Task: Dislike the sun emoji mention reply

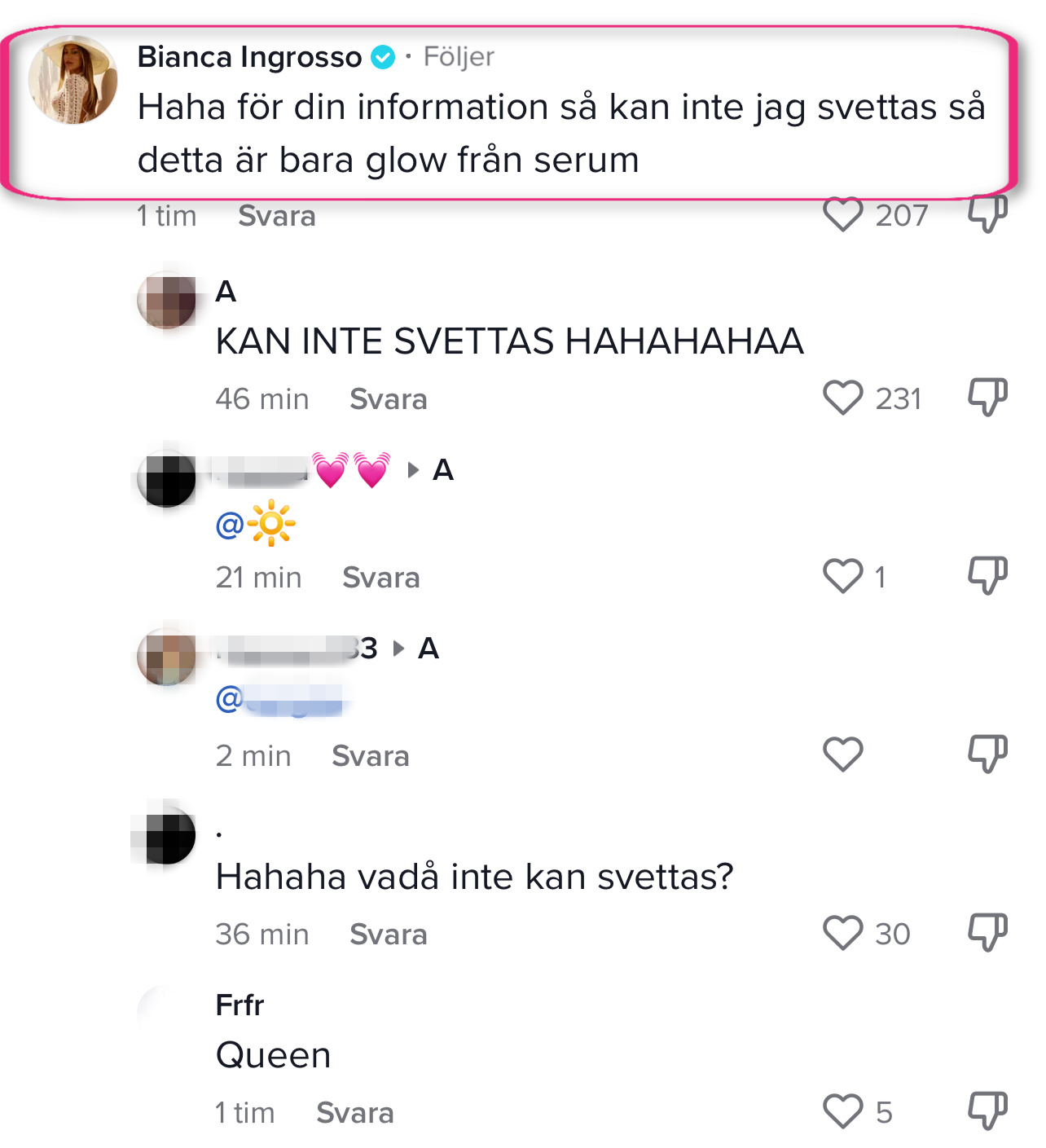Action: click(987, 576)
